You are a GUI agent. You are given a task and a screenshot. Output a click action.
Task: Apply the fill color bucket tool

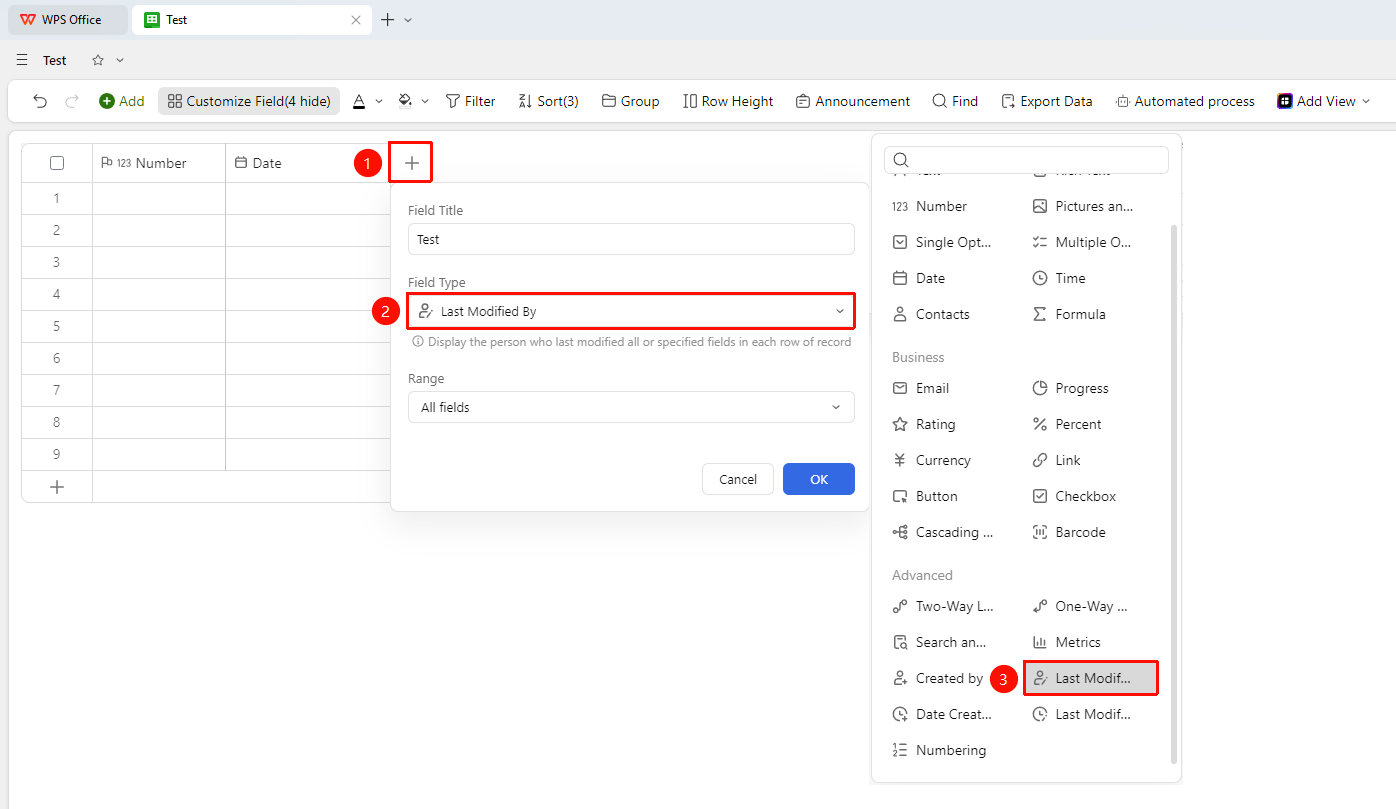405,101
